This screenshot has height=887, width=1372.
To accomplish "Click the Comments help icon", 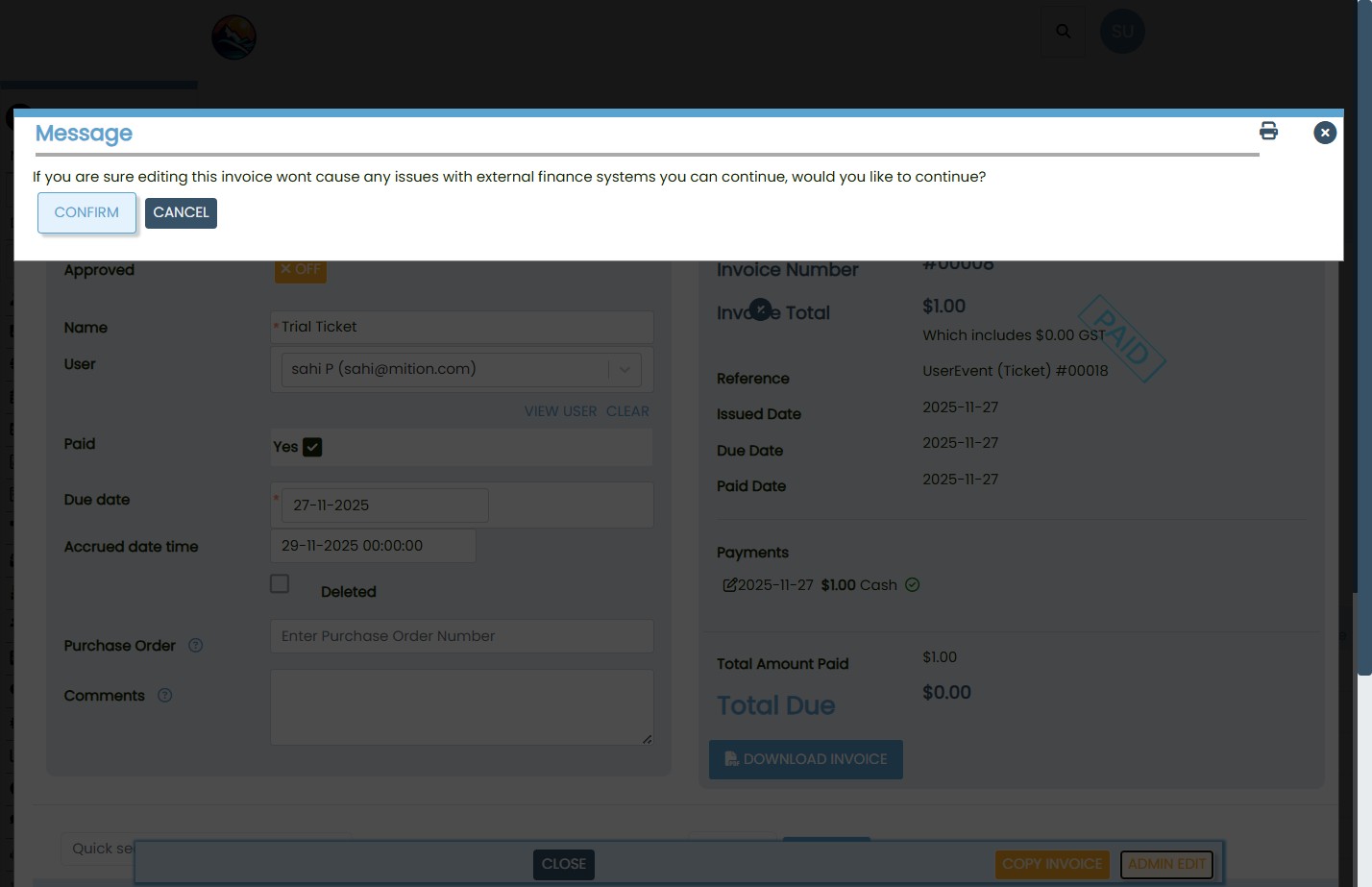I will (x=164, y=696).
